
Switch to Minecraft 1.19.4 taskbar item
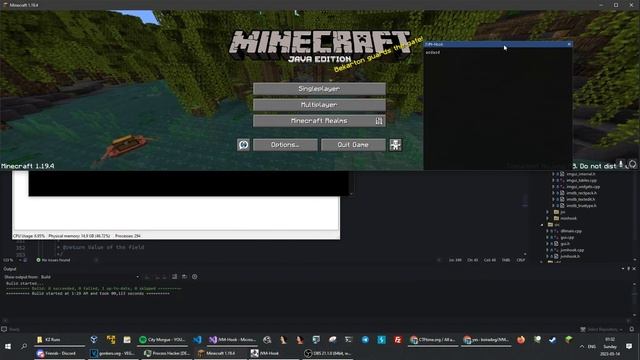(220, 353)
